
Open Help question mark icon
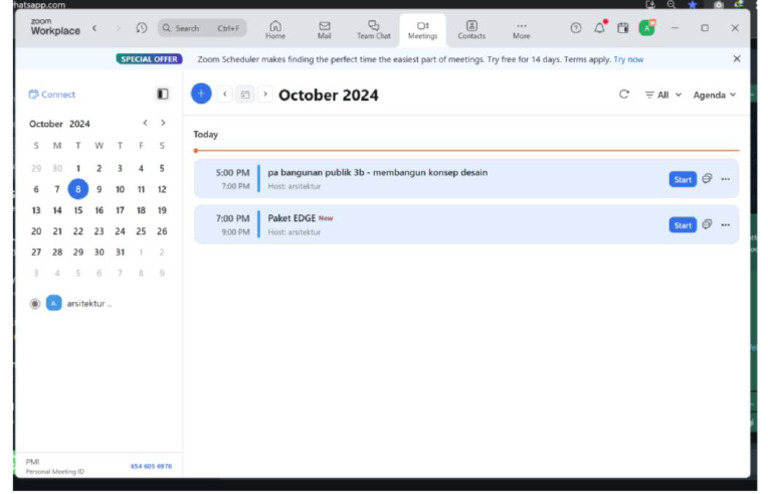(x=576, y=28)
